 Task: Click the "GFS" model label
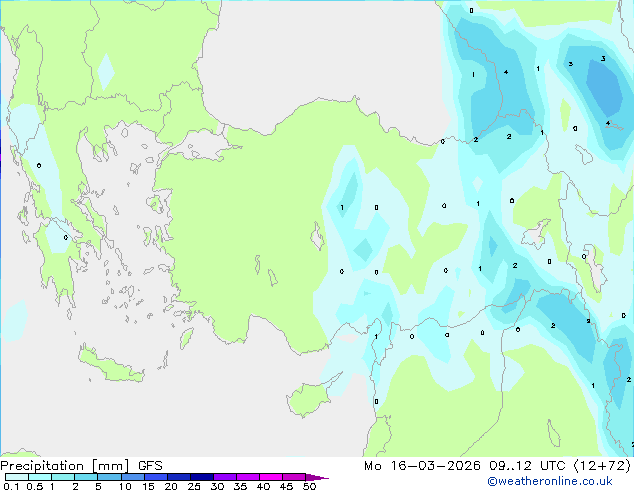150,466
